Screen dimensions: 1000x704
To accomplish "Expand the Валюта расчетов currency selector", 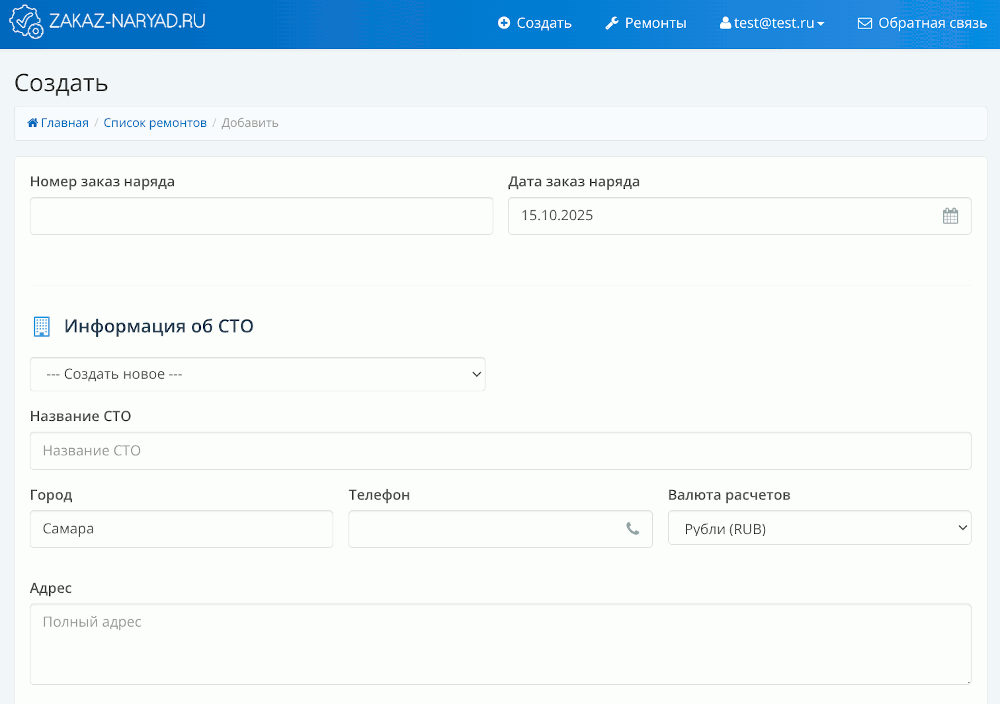I will [819, 529].
